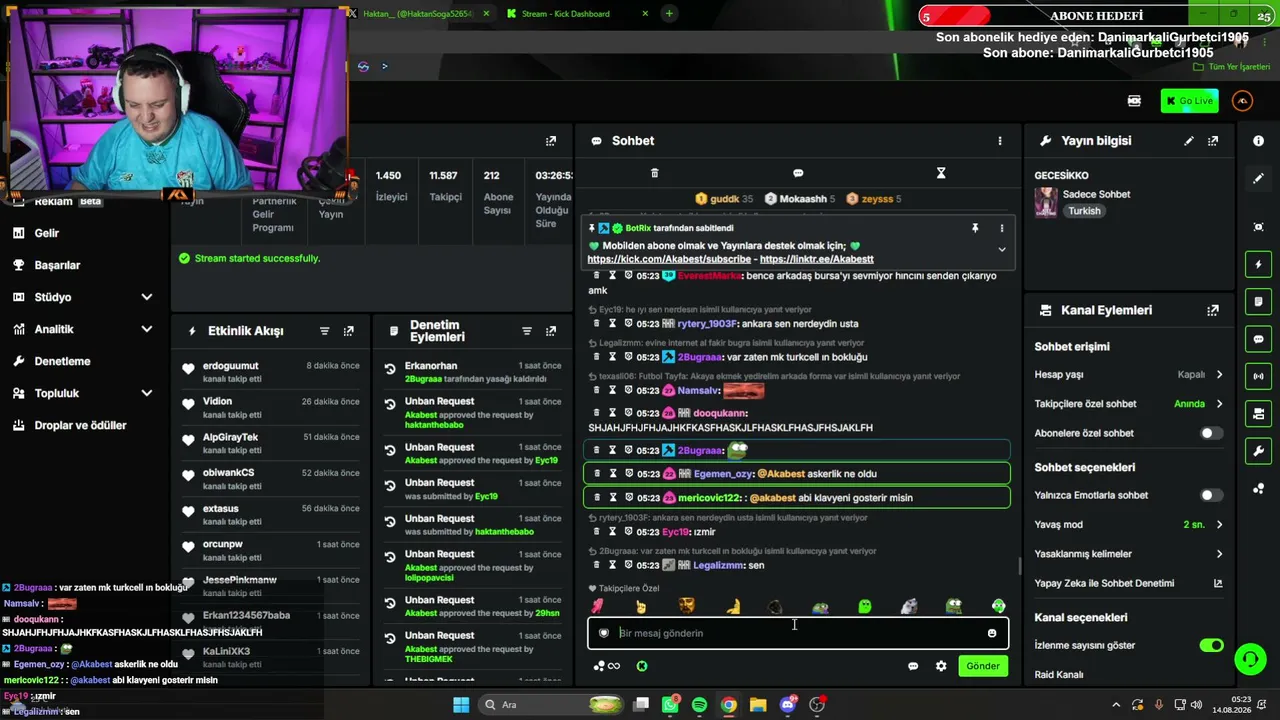This screenshot has width=1280, height=720.
Task: Toggle Yalnızca Emotlarla sohbet switch
Action: pos(1211,495)
